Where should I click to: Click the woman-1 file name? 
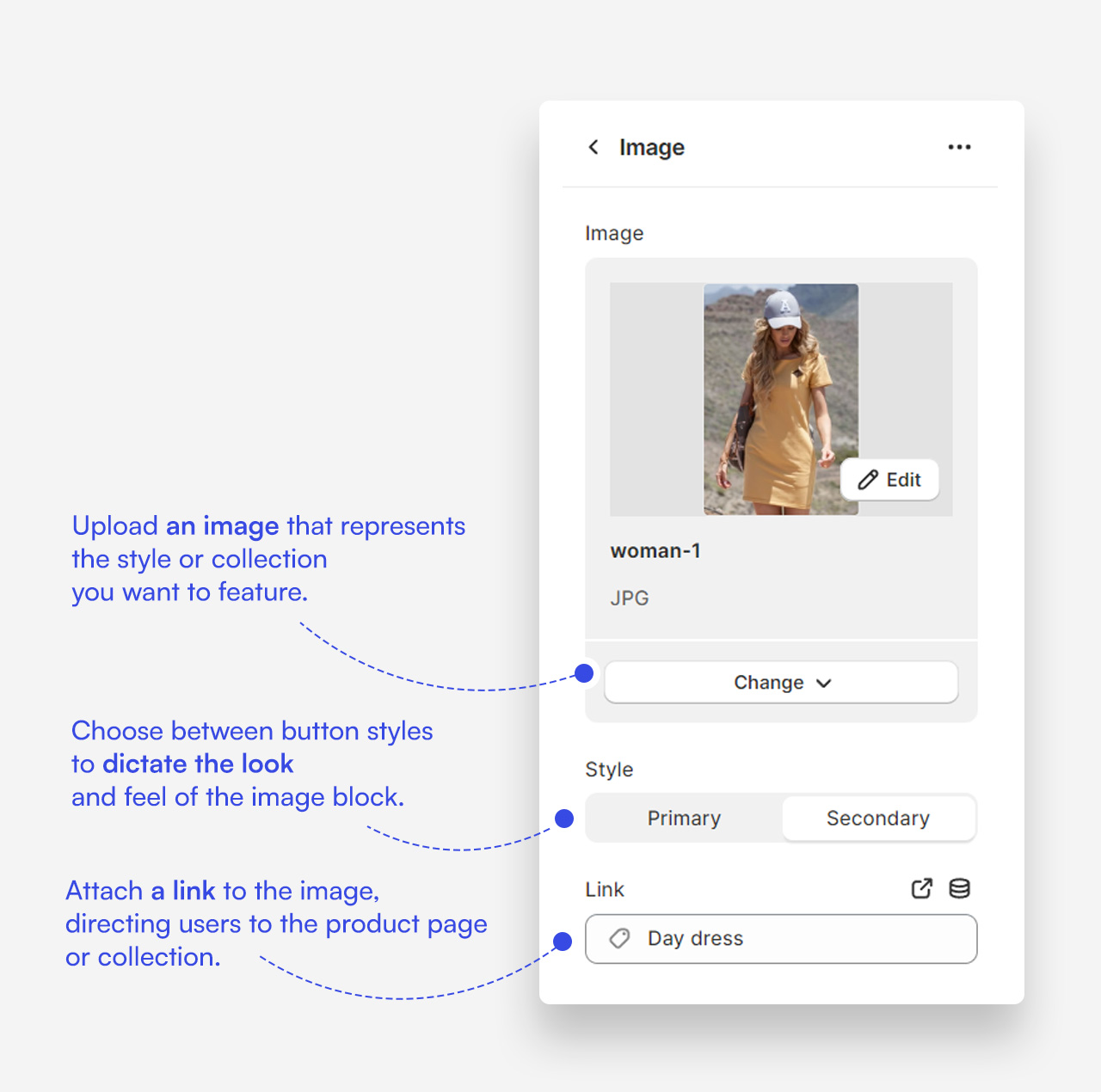(655, 550)
